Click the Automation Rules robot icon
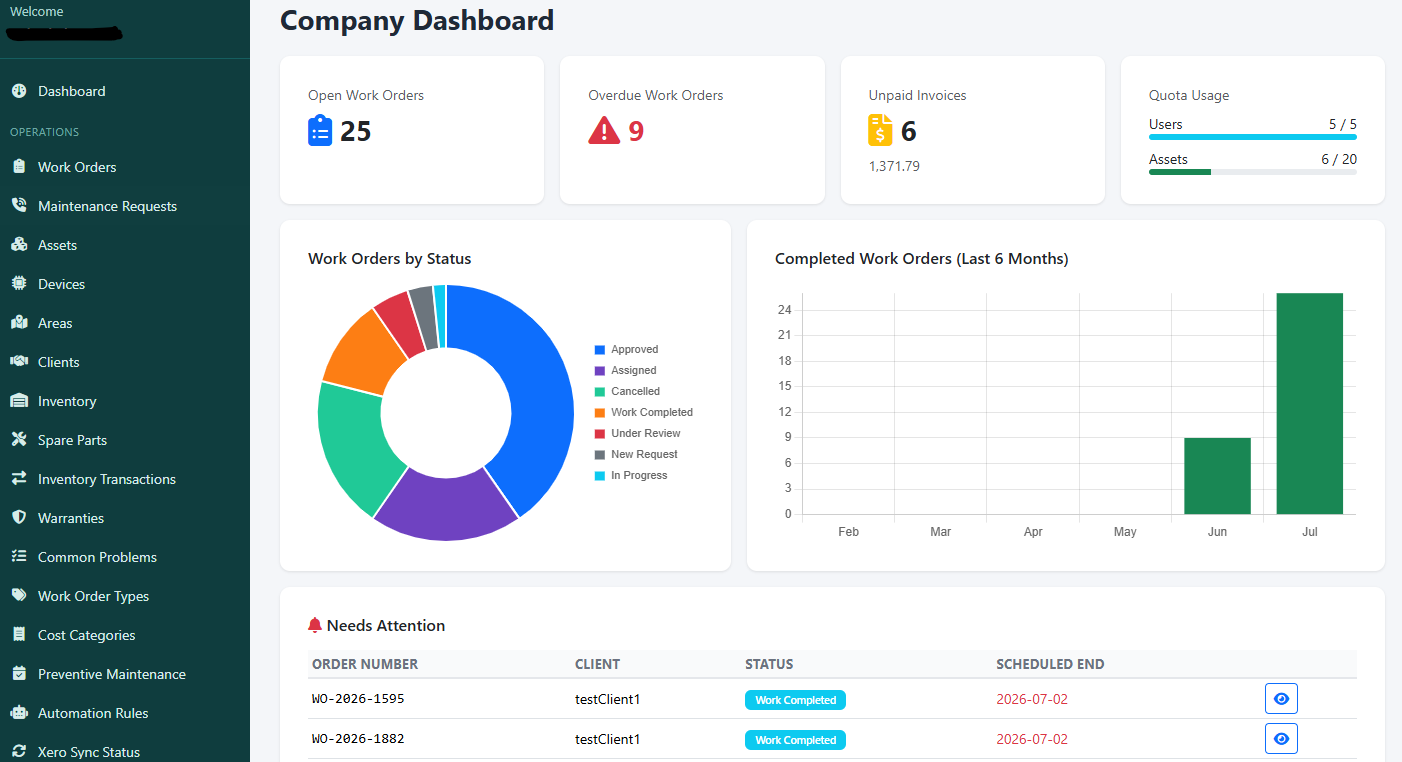This screenshot has width=1402, height=762. [18, 713]
